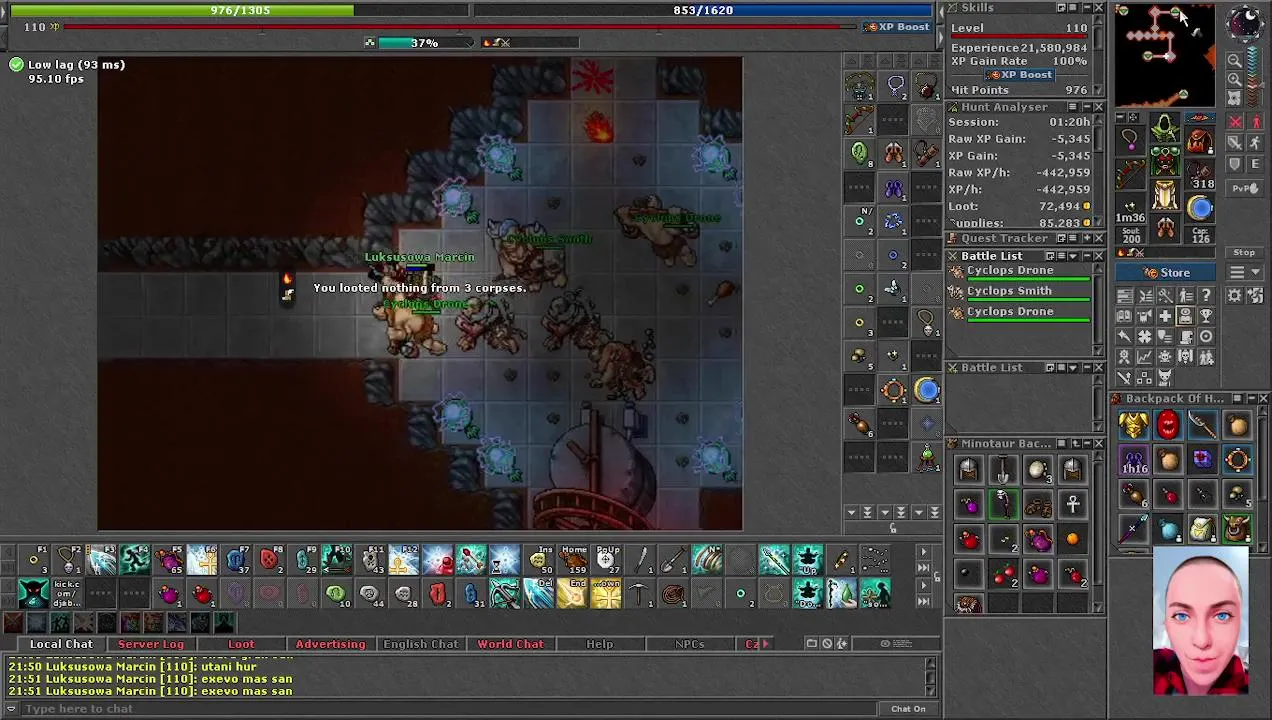Viewport: 1272px width, 720px height.
Task: Click the Hunt Analyser menu icon
Action: 1071,107
